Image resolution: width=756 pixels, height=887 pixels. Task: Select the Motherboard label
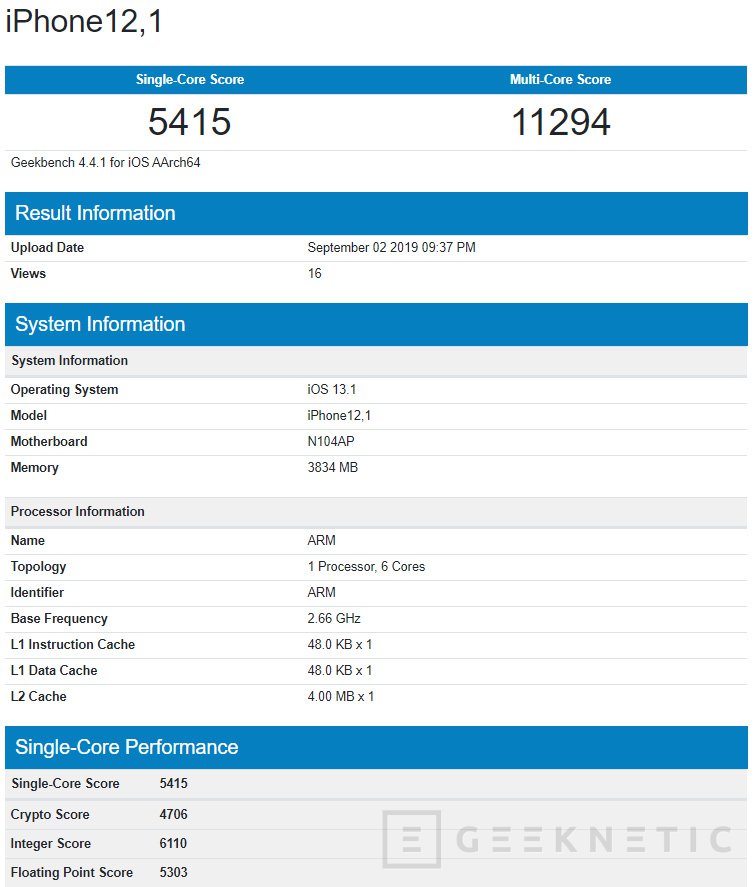[49, 442]
